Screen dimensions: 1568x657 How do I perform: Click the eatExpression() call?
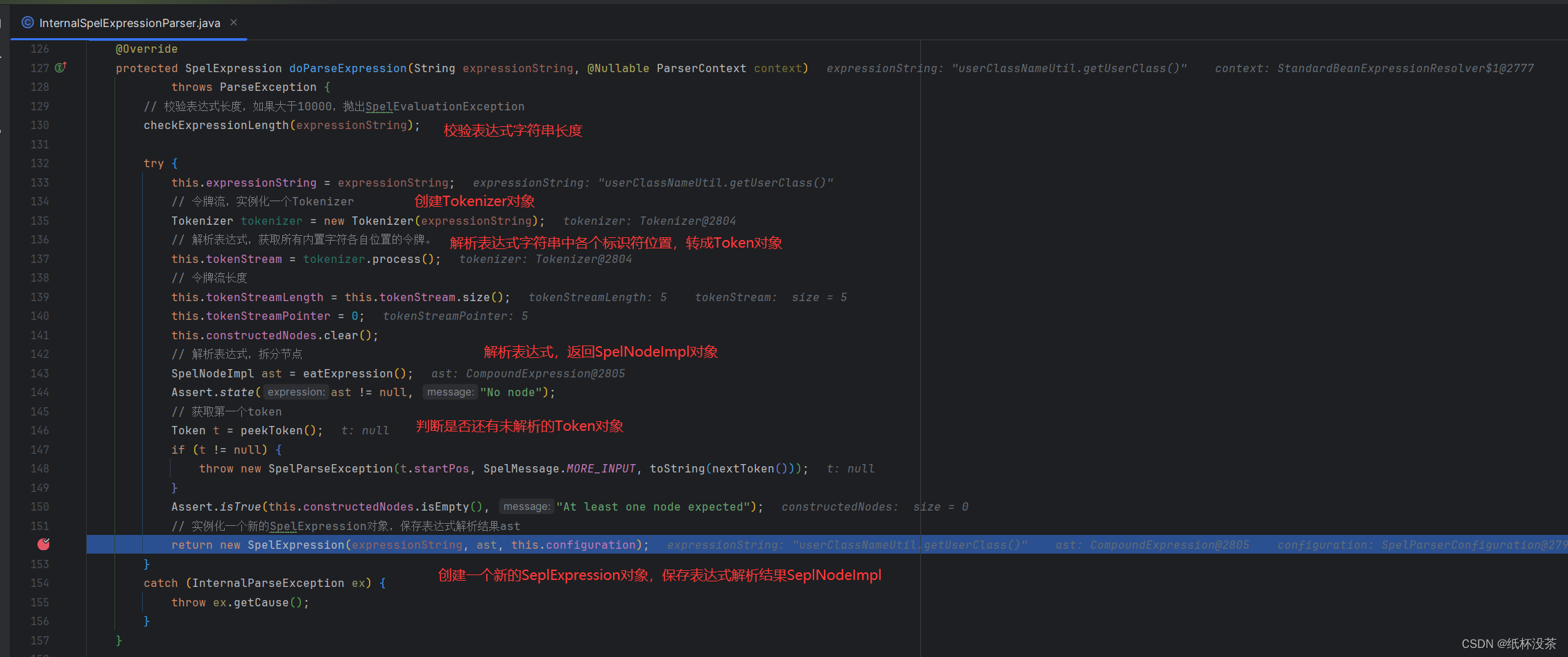[x=358, y=373]
